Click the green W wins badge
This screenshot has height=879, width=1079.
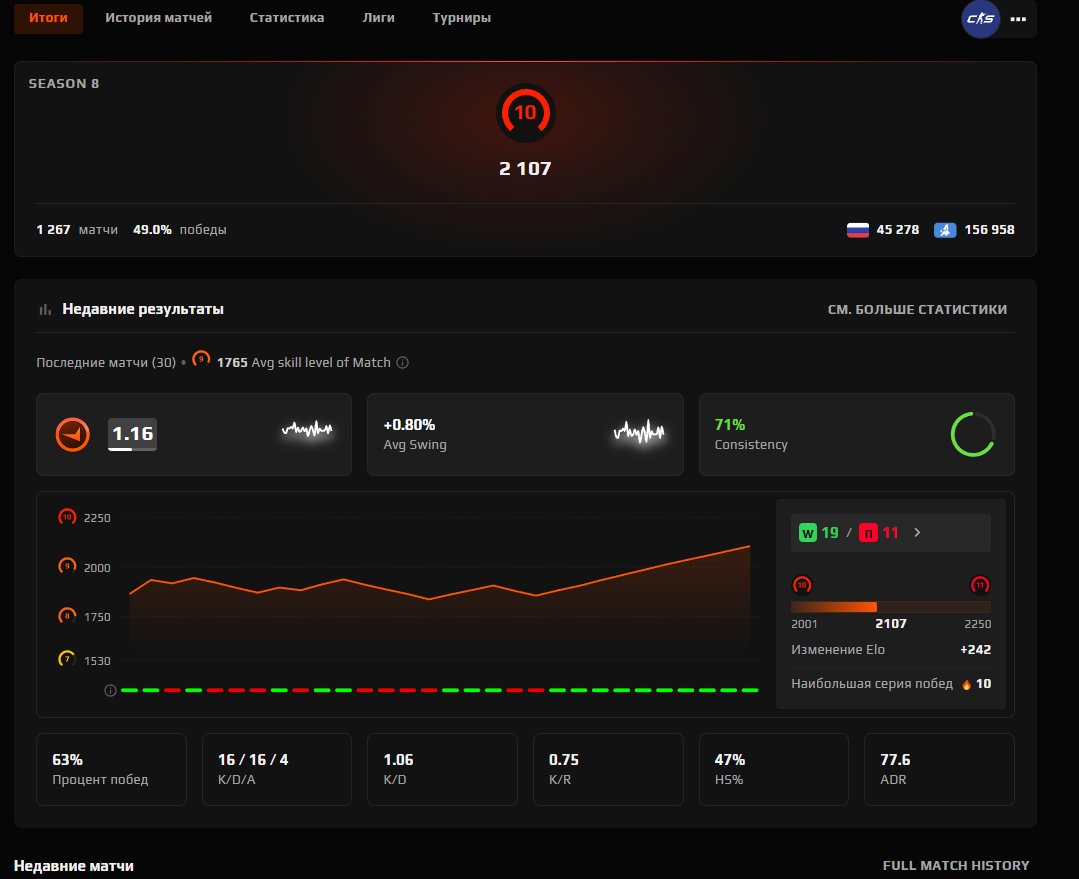pos(808,533)
